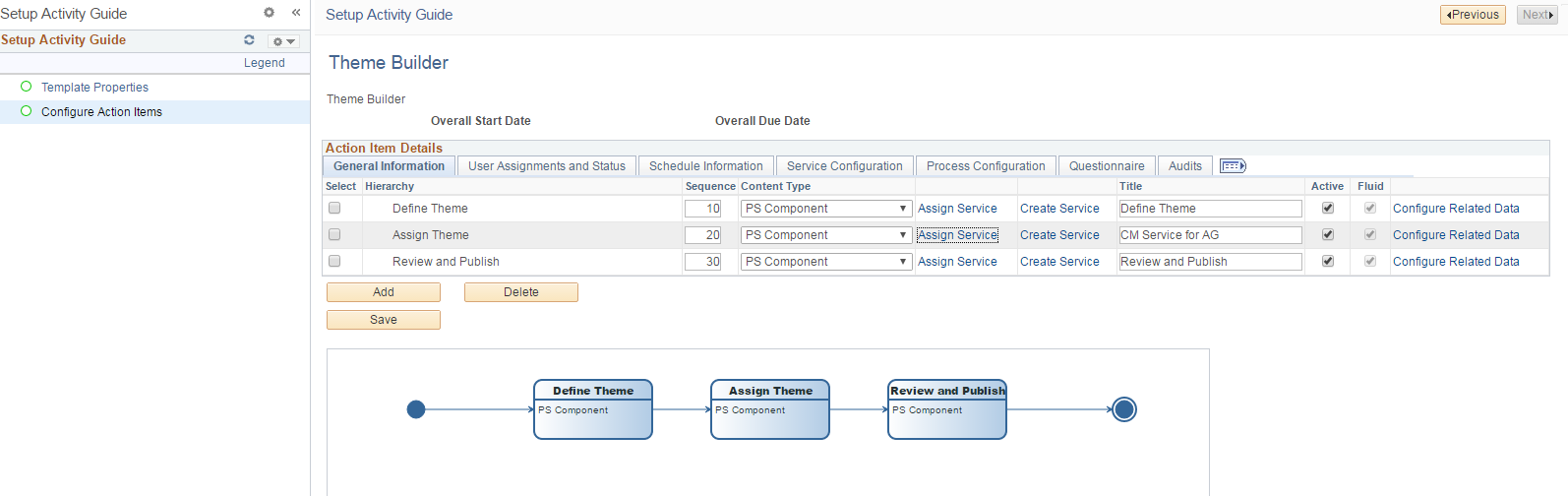This screenshot has width=1568, height=496.
Task: Click the Hierarchy column header
Action: 390,186
